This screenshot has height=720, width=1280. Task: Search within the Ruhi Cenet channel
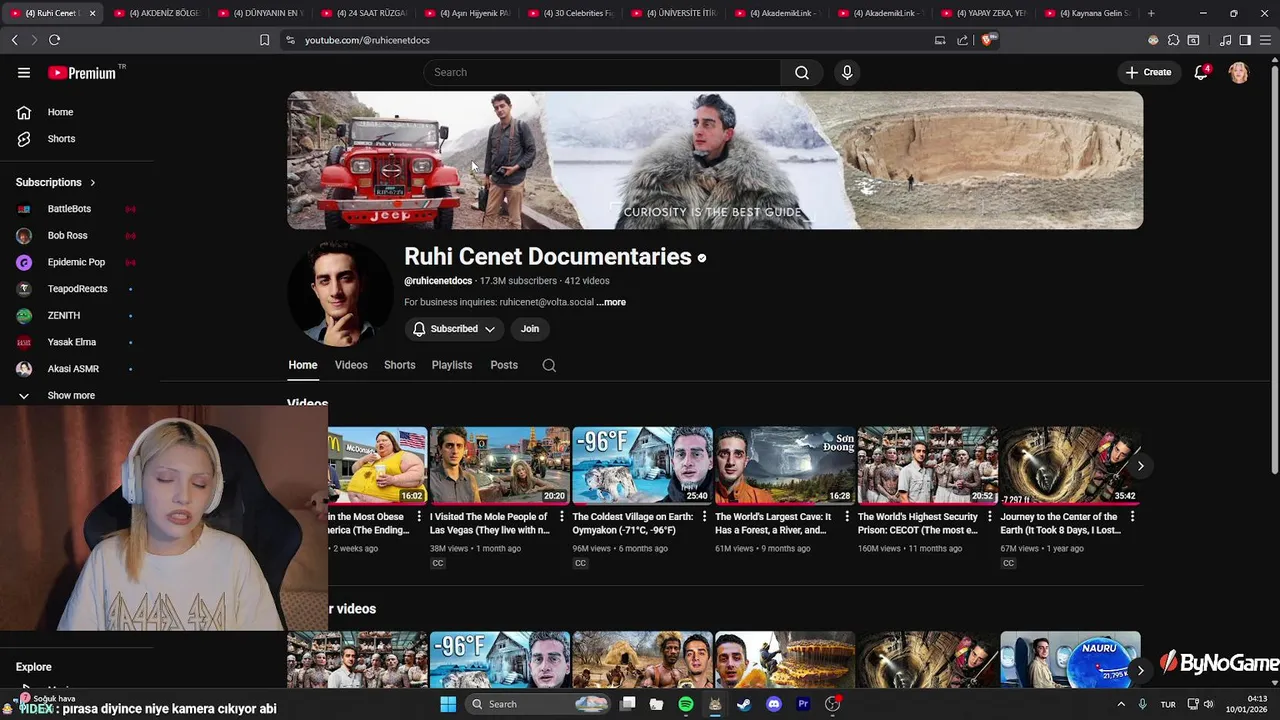pos(549,365)
